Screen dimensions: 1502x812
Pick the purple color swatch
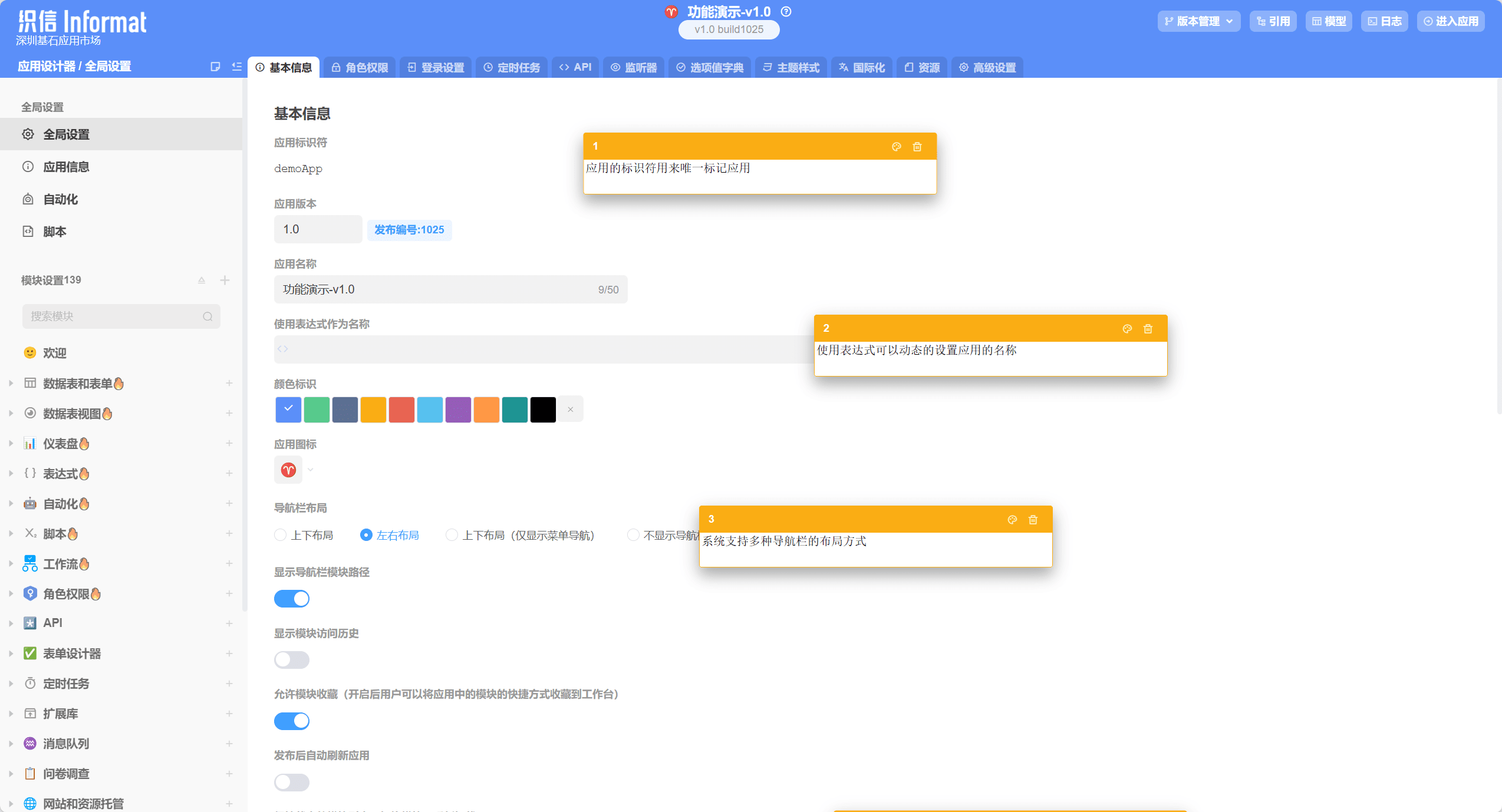point(458,410)
